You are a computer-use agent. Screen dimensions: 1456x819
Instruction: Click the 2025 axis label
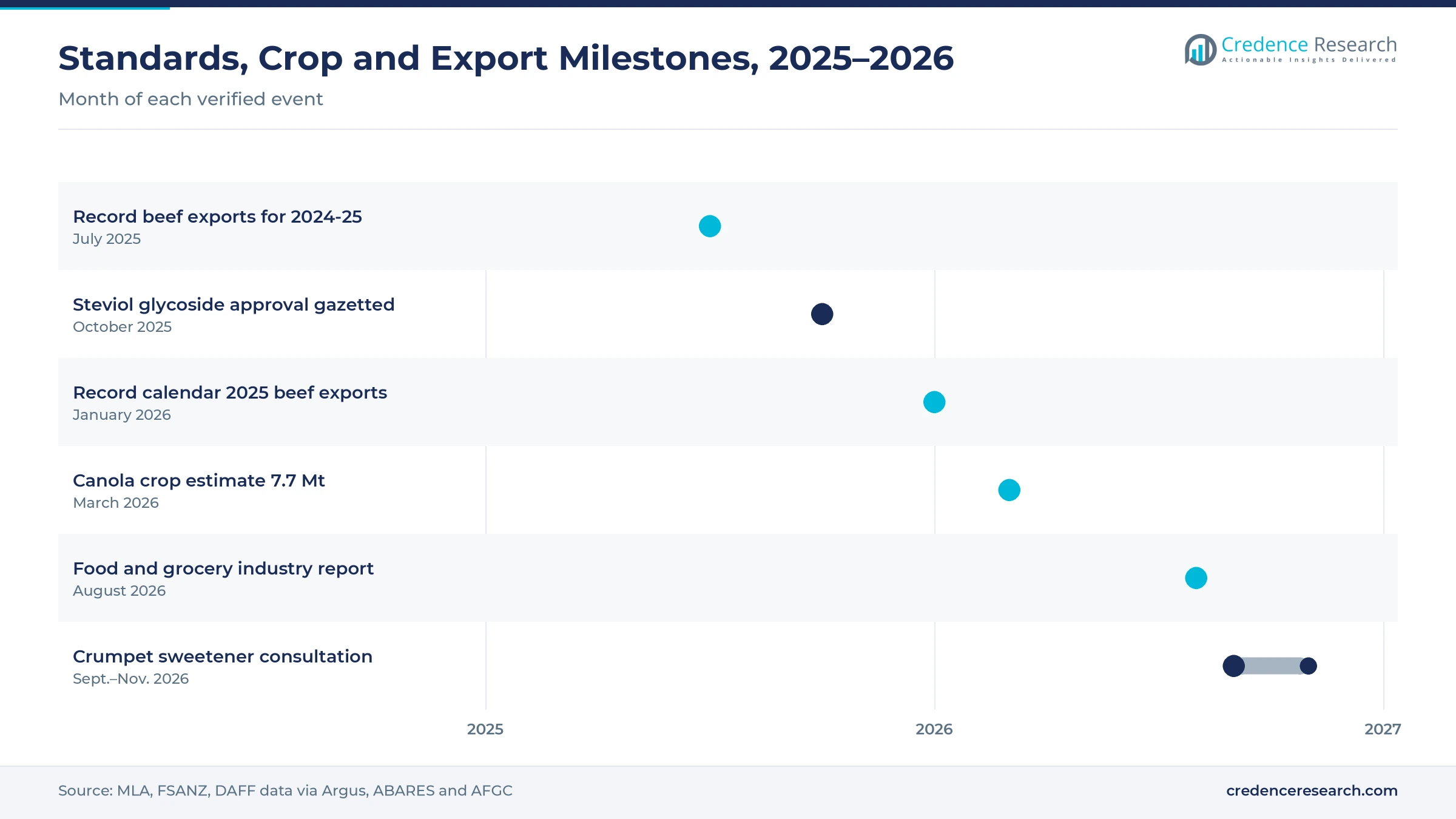tap(485, 729)
